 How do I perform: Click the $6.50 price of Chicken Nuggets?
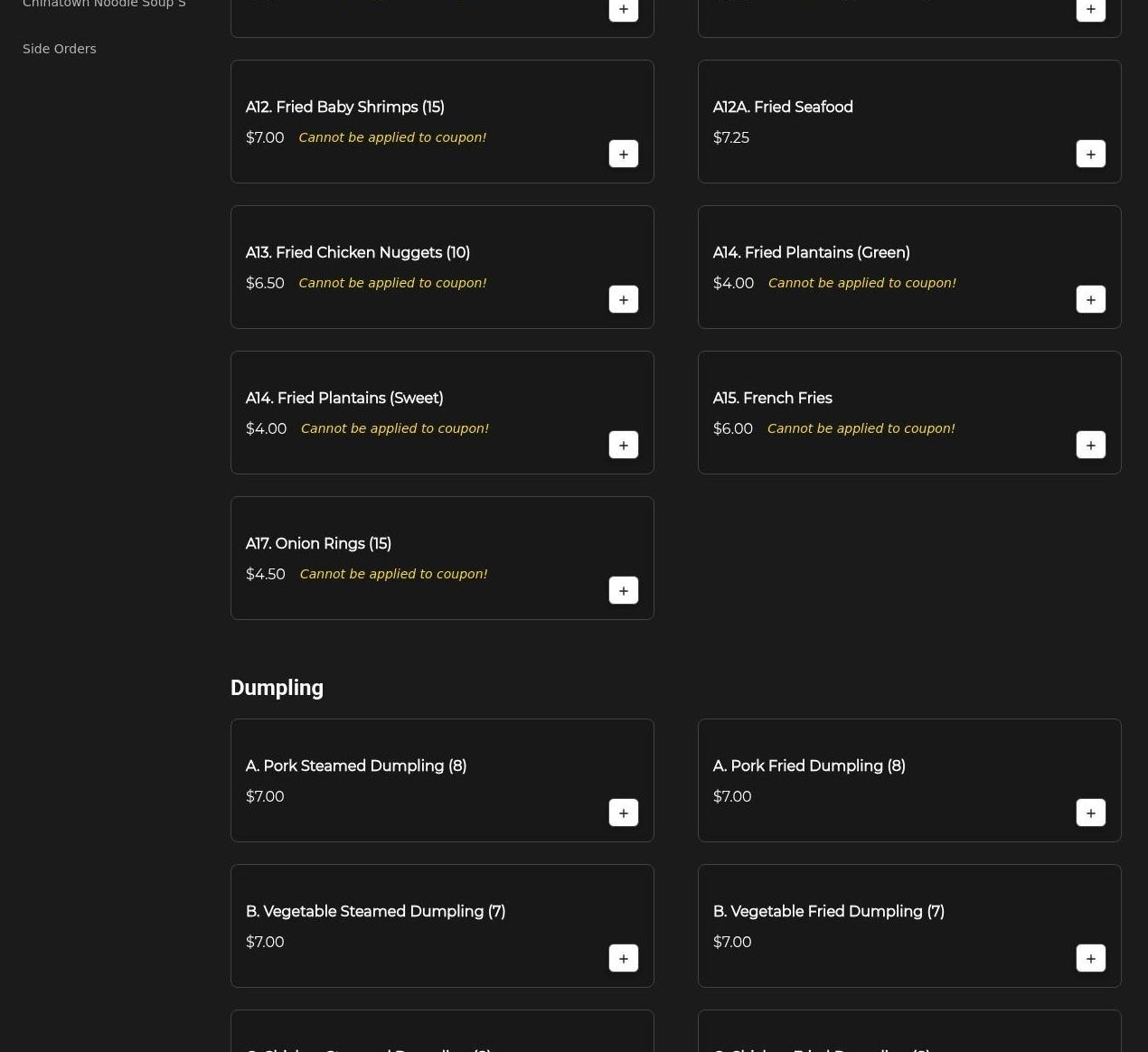coord(265,283)
